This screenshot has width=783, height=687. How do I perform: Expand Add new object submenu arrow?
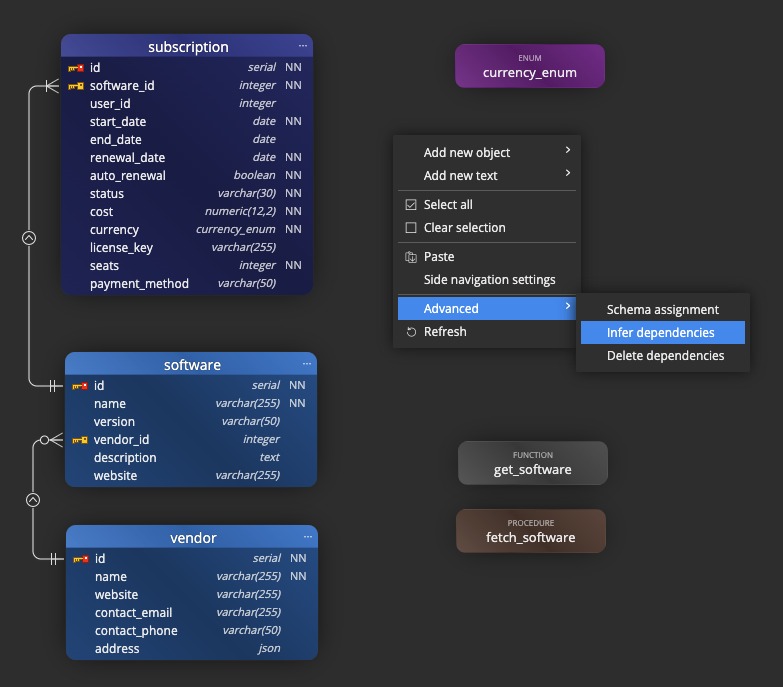[x=568, y=150]
